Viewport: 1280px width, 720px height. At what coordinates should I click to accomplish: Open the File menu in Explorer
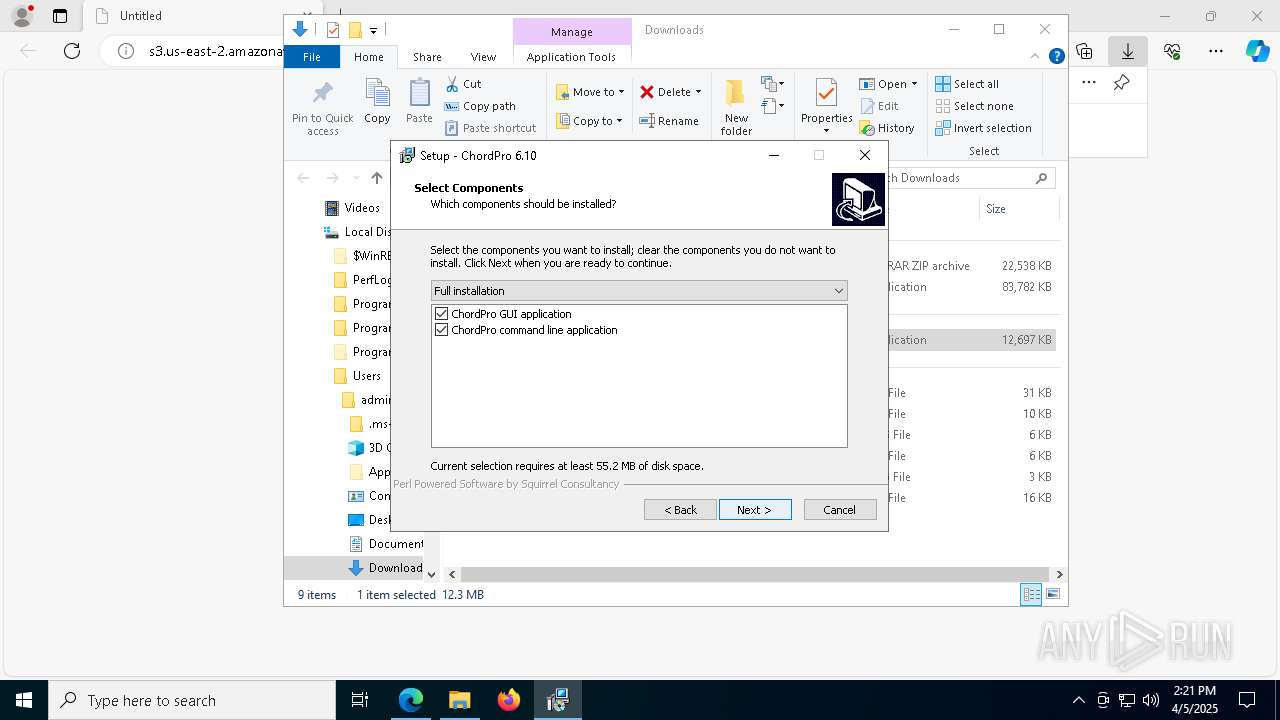[312, 57]
